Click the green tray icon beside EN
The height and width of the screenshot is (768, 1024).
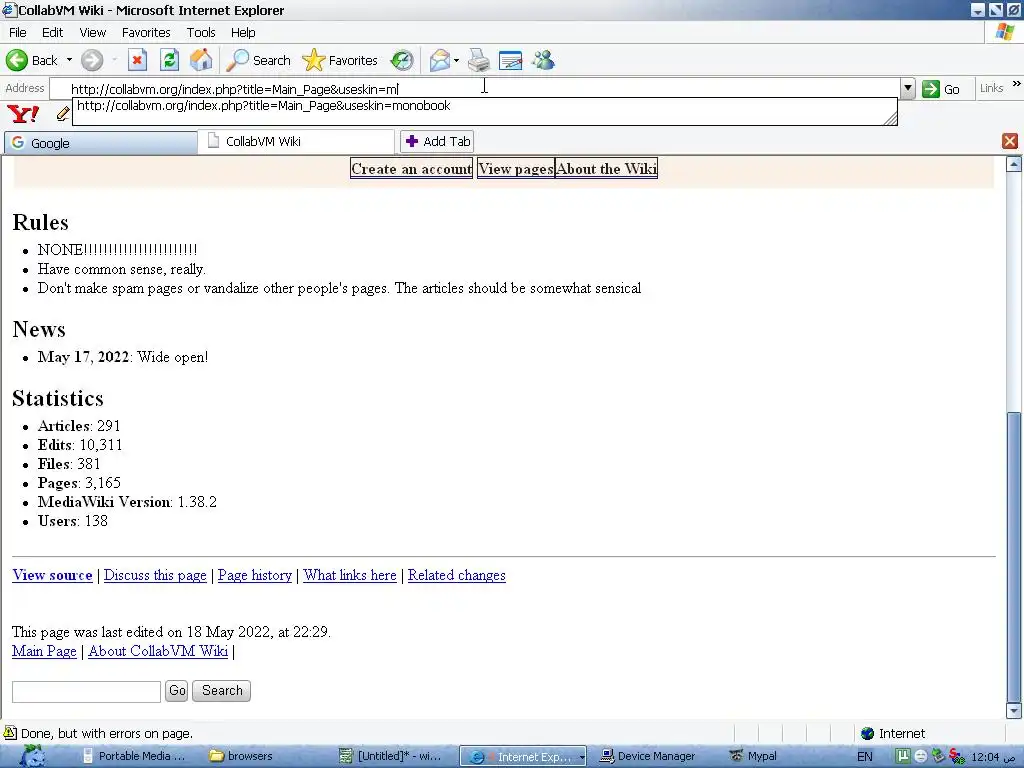click(x=903, y=756)
